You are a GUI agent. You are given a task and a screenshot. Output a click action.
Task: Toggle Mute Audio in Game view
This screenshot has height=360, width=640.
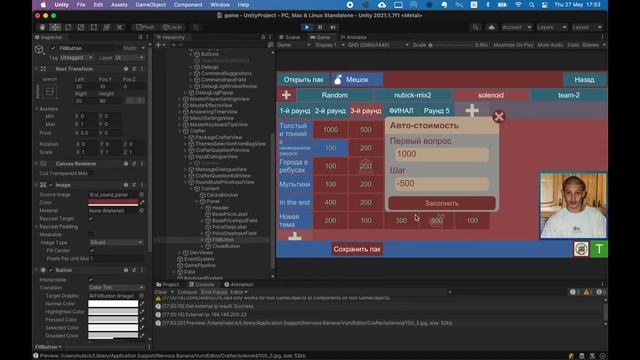click(550, 45)
